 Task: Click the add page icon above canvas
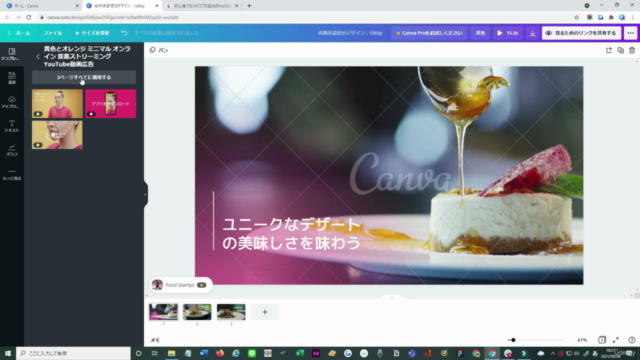click(609, 50)
